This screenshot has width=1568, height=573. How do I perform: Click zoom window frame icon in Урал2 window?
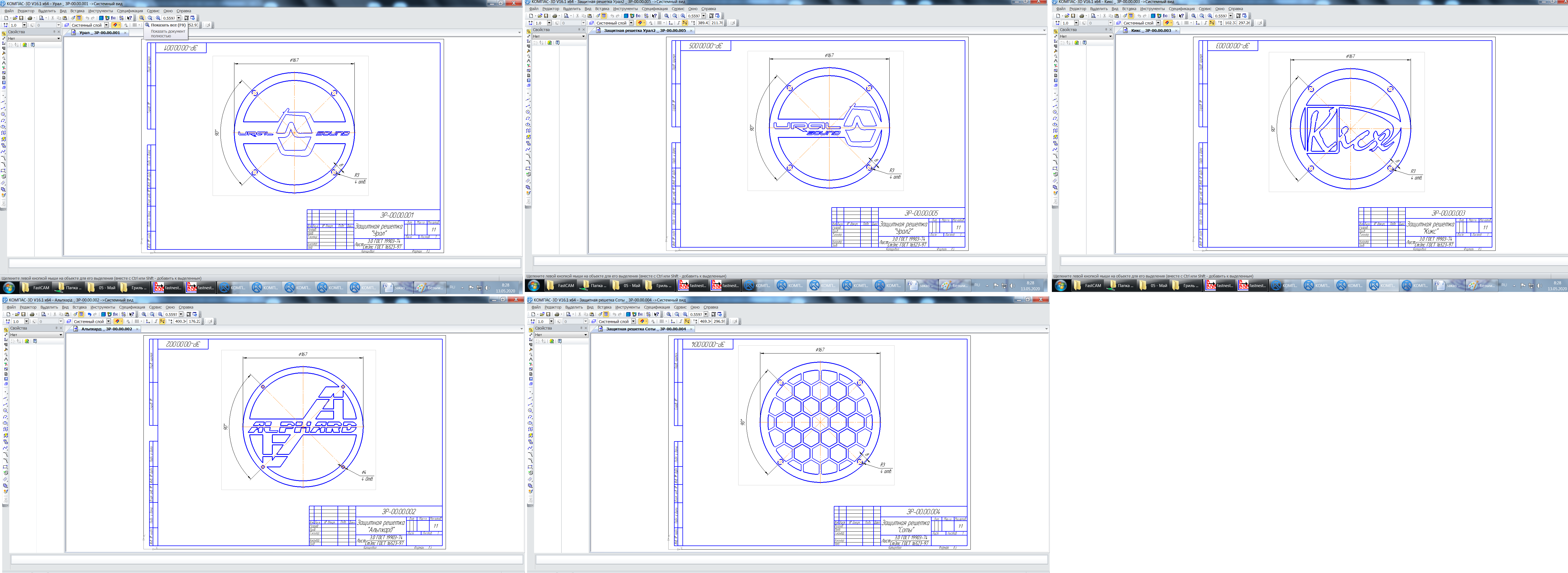[675, 16]
